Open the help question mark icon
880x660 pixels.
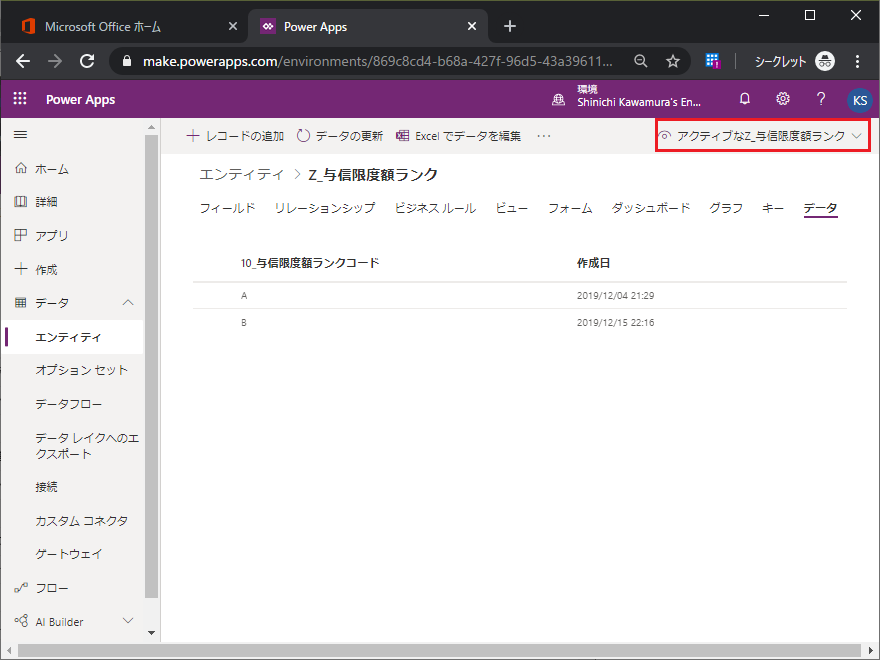pyautogui.click(x=821, y=99)
